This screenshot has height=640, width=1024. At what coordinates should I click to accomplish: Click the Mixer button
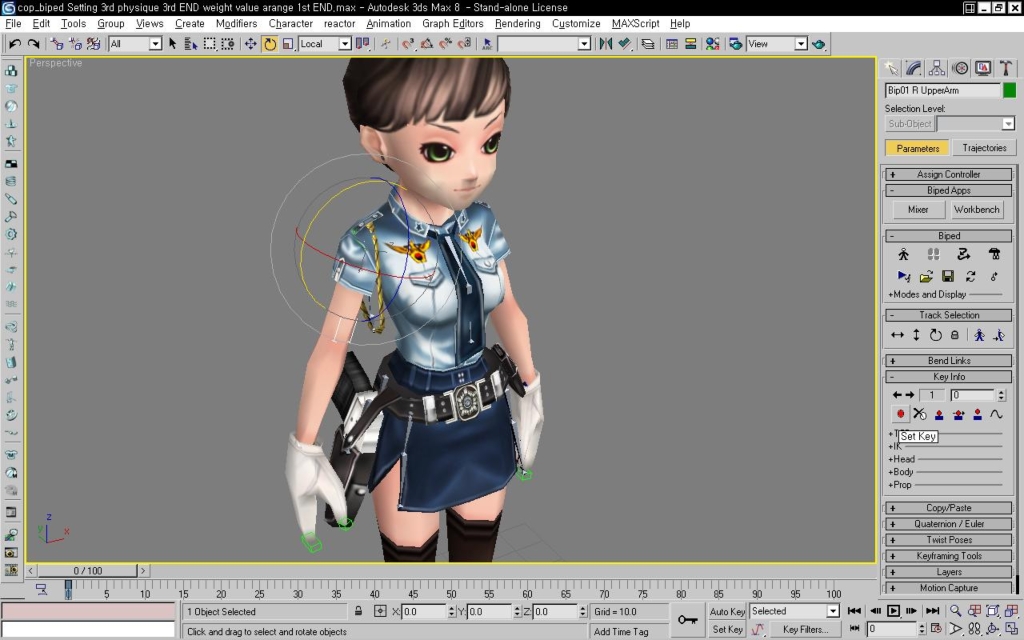tap(918, 210)
